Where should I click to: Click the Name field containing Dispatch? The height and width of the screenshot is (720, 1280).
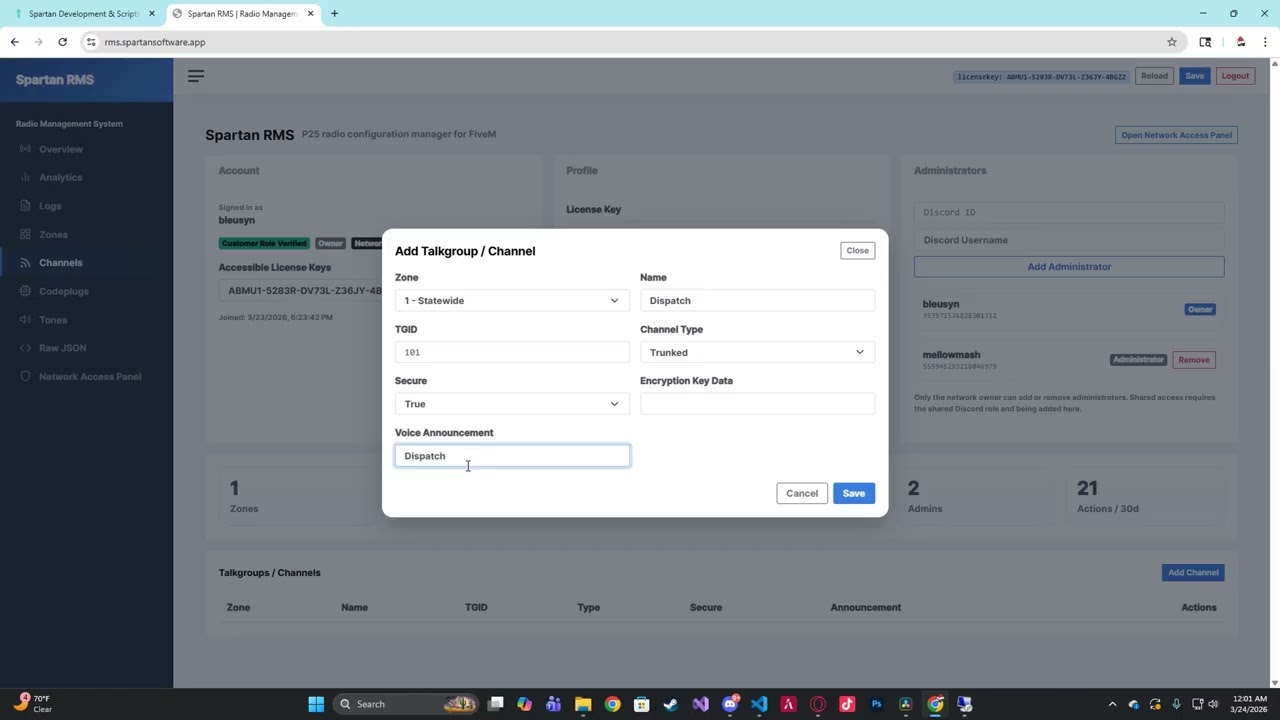click(x=757, y=300)
